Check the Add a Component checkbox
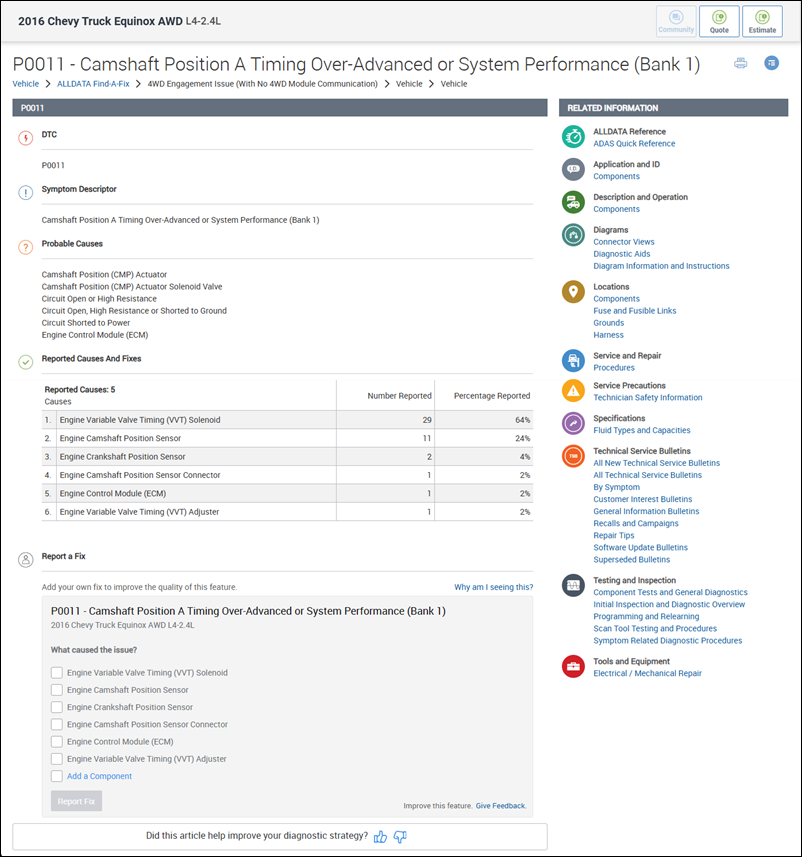Screen dimensions: 802x857 coord(57,776)
